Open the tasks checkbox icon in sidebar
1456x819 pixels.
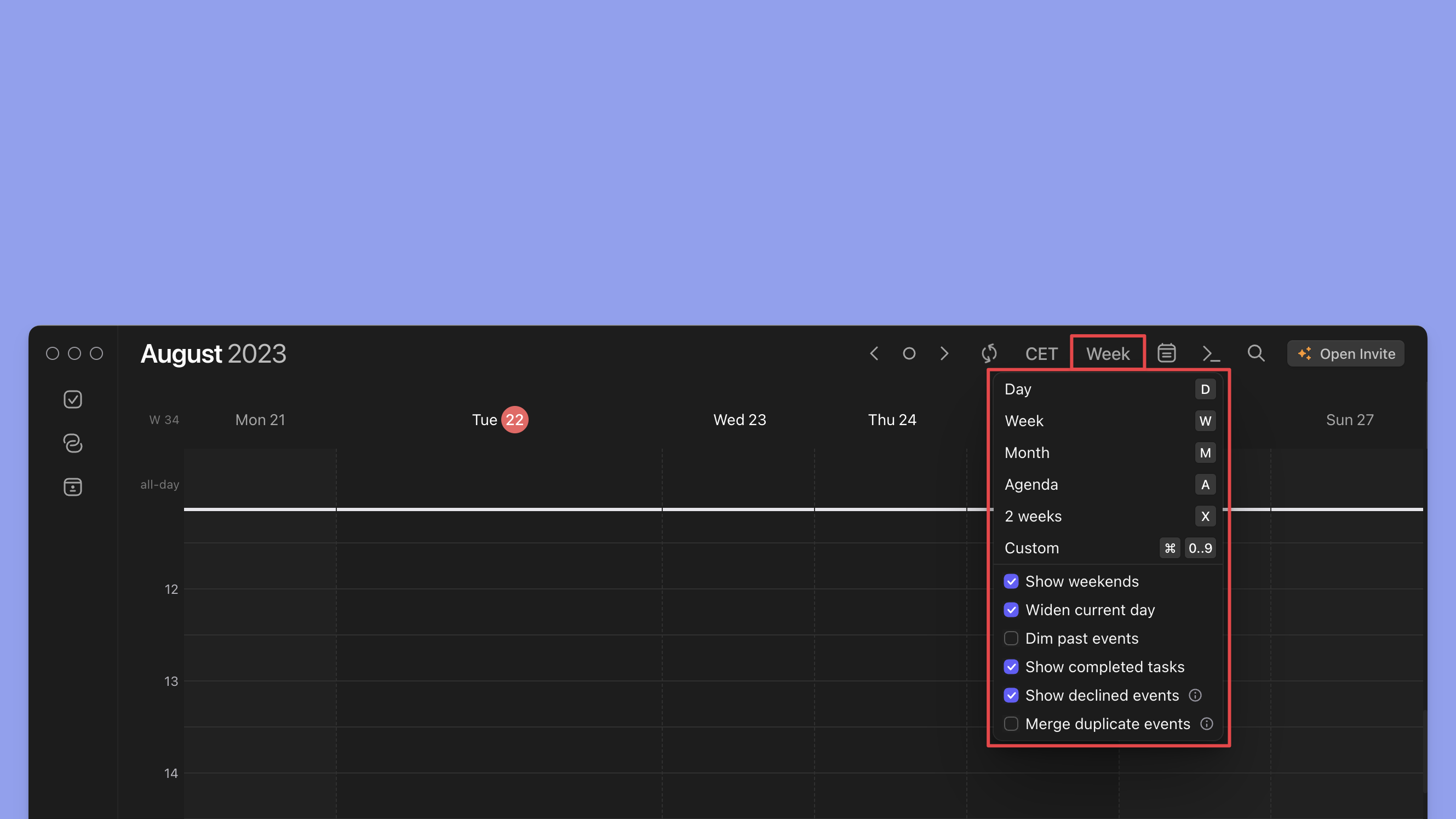[72, 399]
